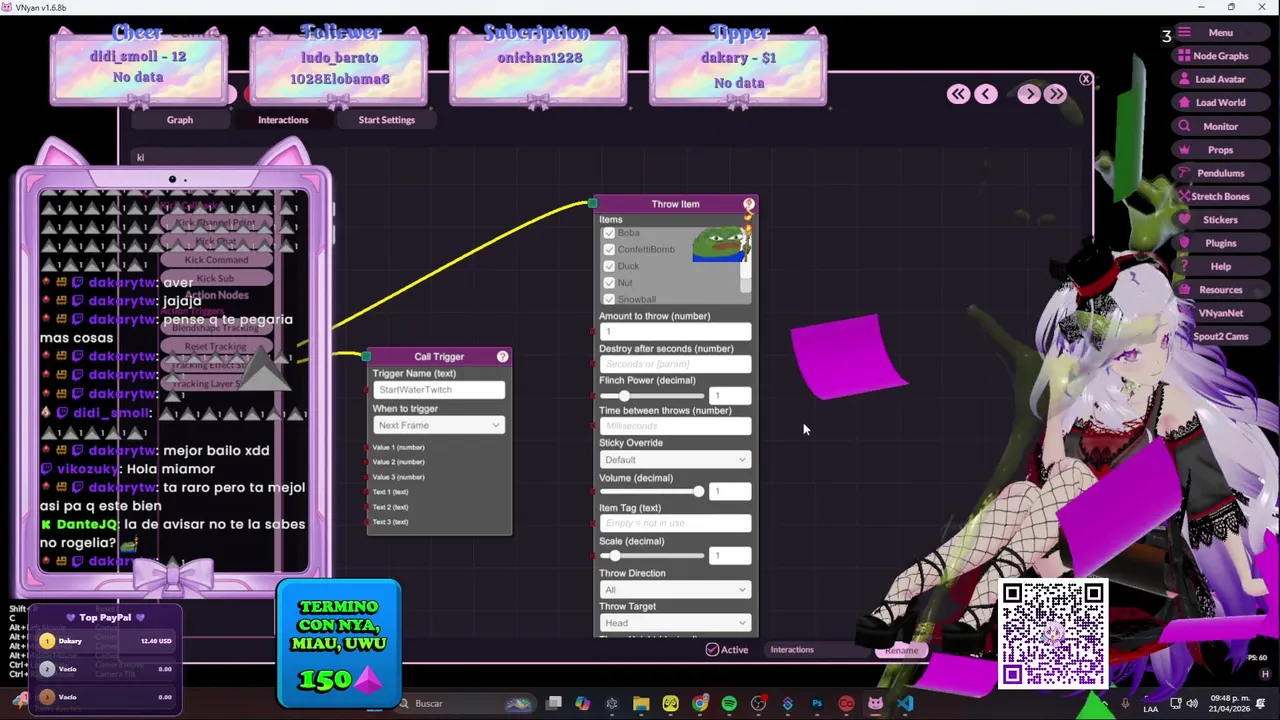Go to next graph with single-right arrow
Image resolution: width=1280 pixels, height=720 pixels.
coord(1029,94)
